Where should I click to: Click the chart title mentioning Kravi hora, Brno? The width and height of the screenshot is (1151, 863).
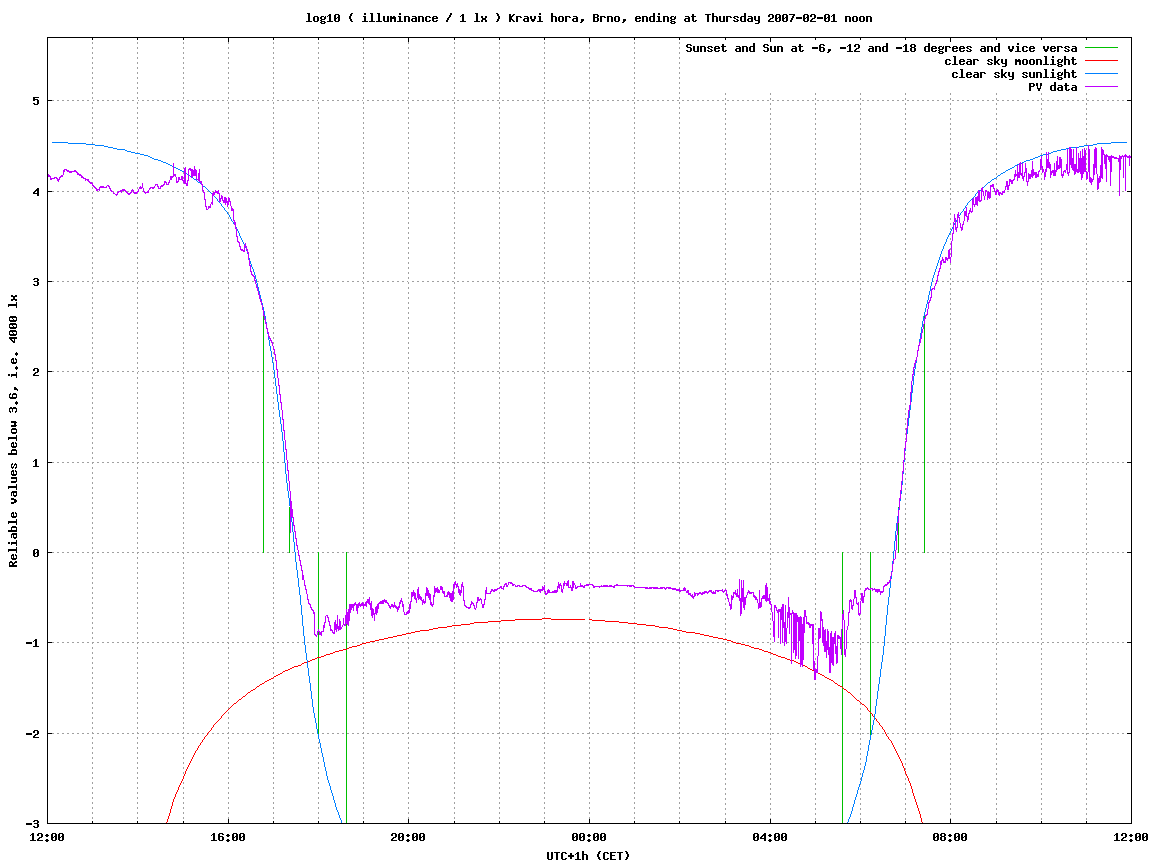click(x=589, y=18)
